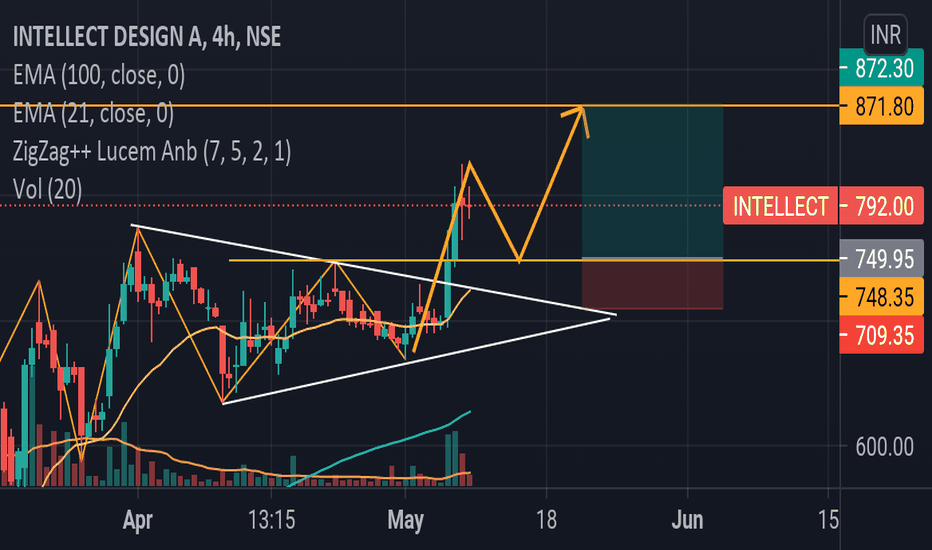This screenshot has height=550, width=932.
Task: Select the green profit zone of long position
Action: [x=652, y=182]
